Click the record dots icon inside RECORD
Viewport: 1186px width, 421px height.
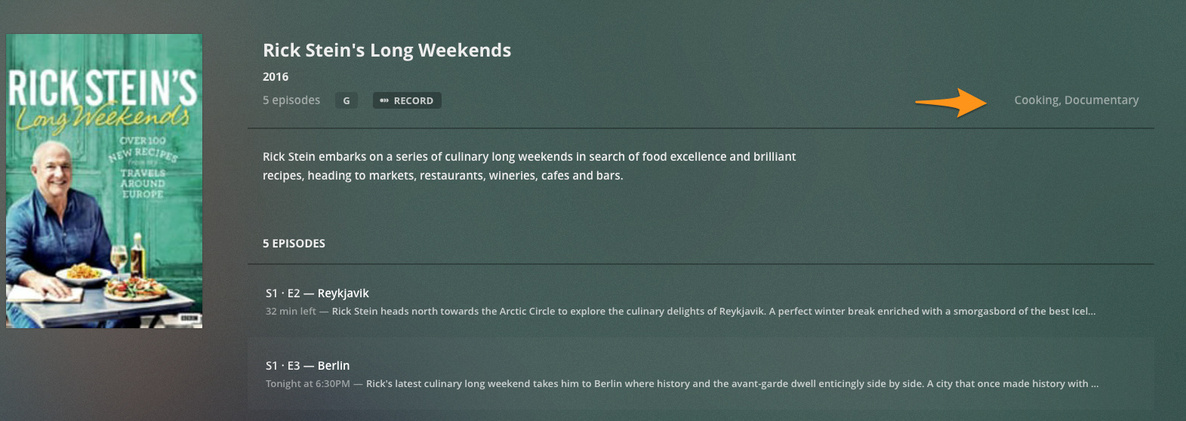pos(384,101)
